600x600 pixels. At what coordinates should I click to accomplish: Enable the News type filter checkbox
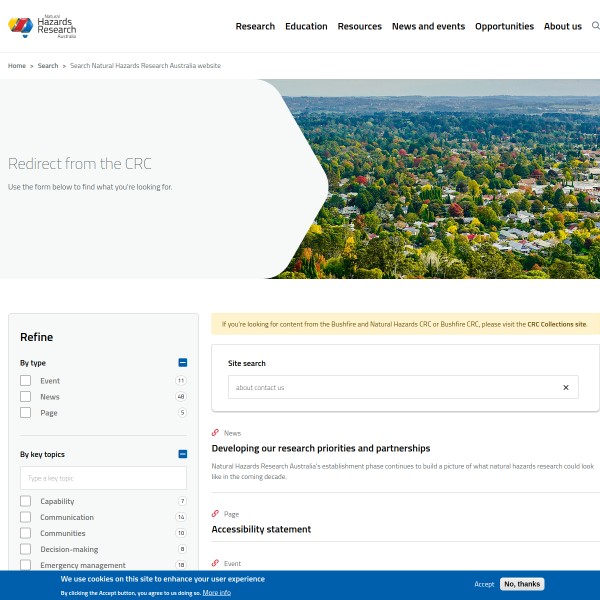[26, 397]
